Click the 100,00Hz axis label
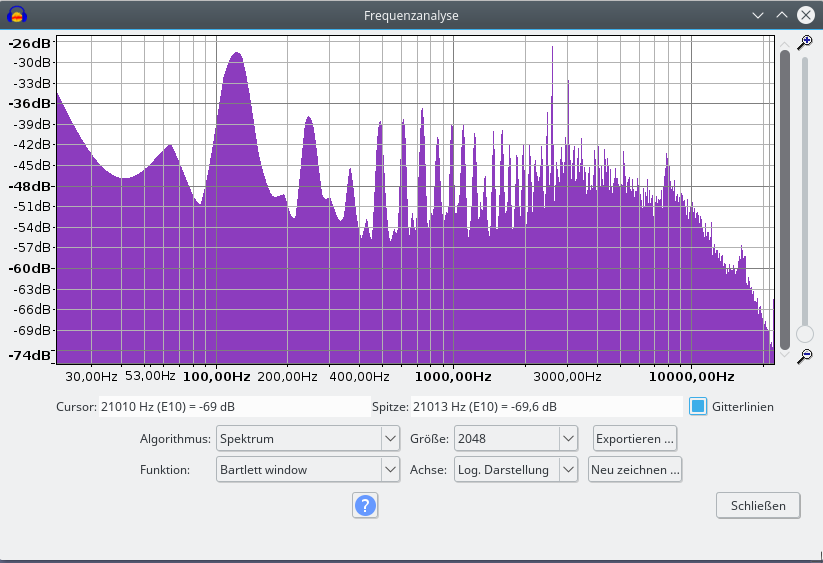The width and height of the screenshot is (823, 563). tap(216, 377)
